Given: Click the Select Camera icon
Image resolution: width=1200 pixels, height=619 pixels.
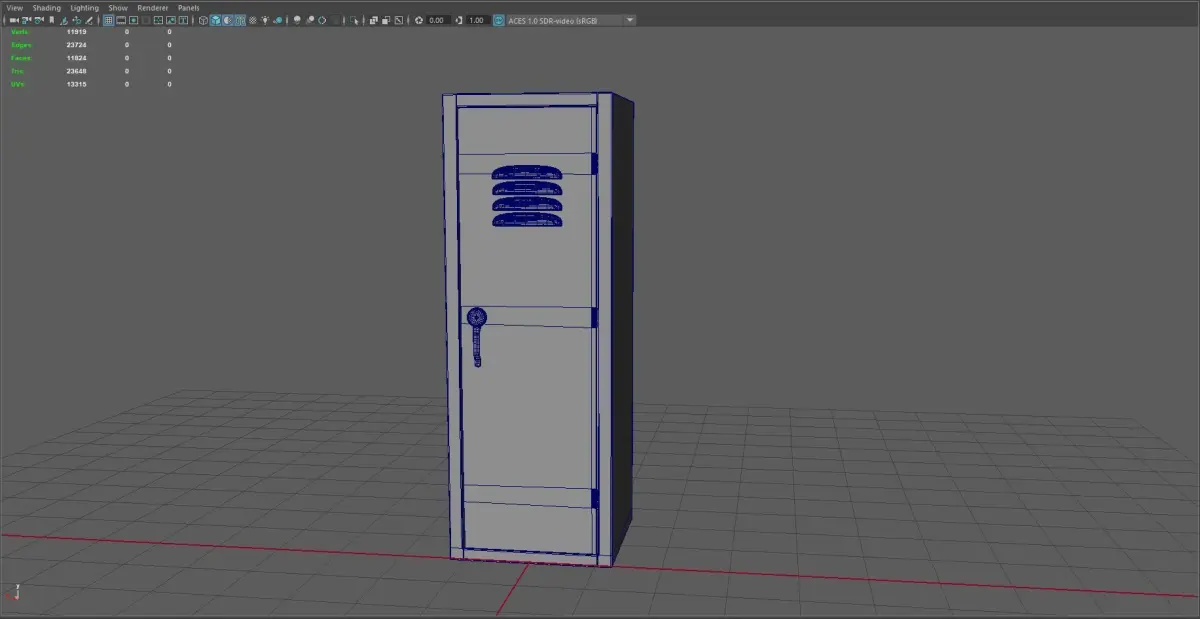Looking at the screenshot, I should 14,20.
